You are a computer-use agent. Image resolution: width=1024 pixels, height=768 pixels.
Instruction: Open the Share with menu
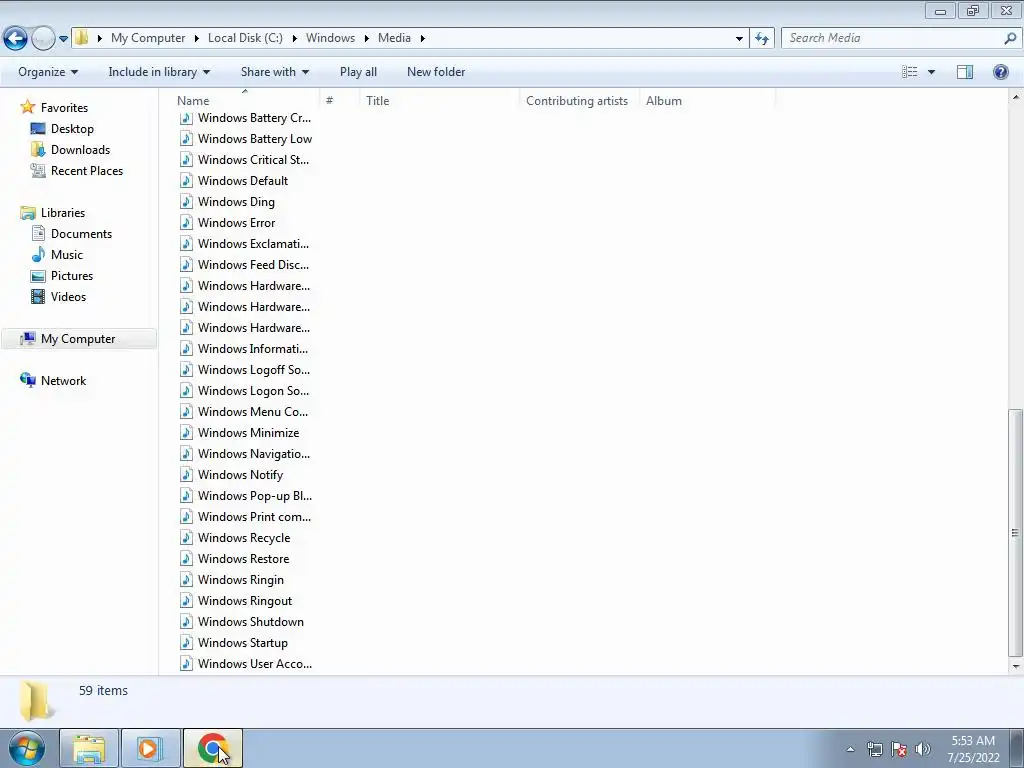pyautogui.click(x=274, y=72)
